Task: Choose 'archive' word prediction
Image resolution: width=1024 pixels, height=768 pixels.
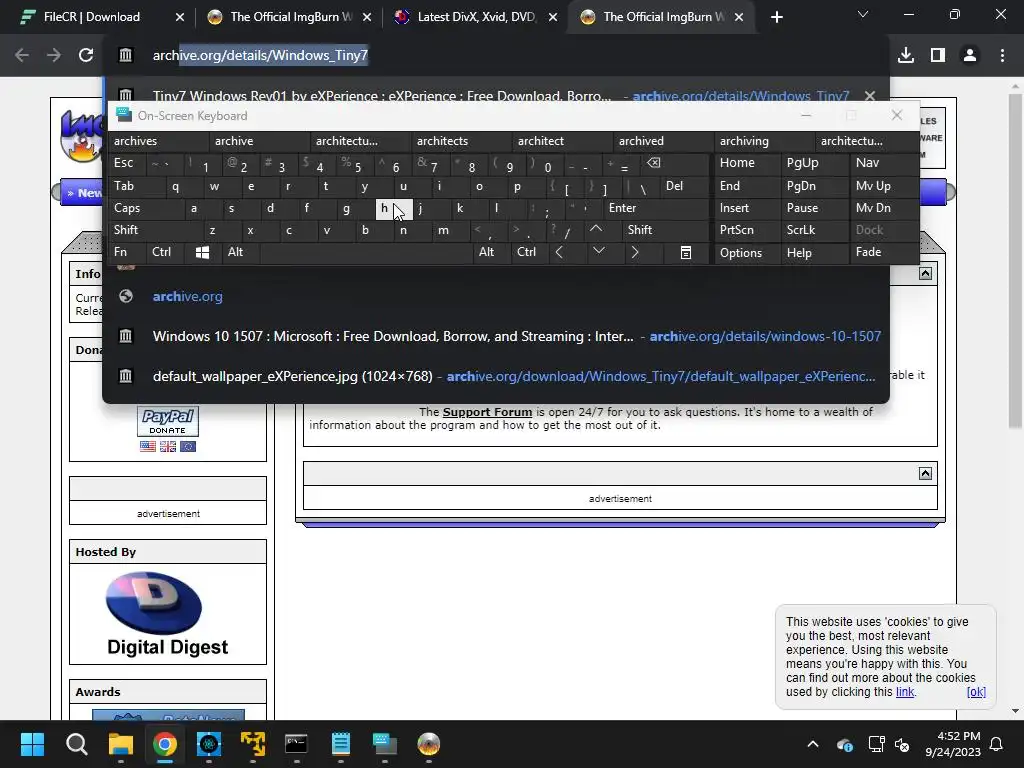Action: coord(260,141)
